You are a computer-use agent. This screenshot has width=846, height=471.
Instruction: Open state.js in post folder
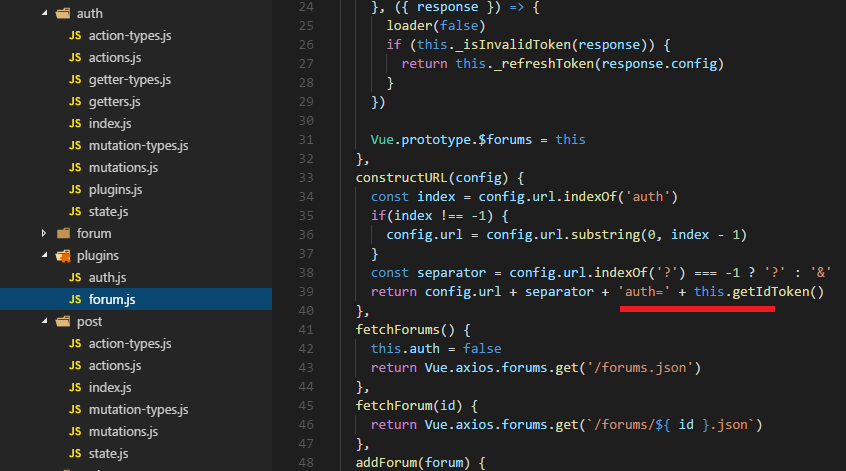108,454
